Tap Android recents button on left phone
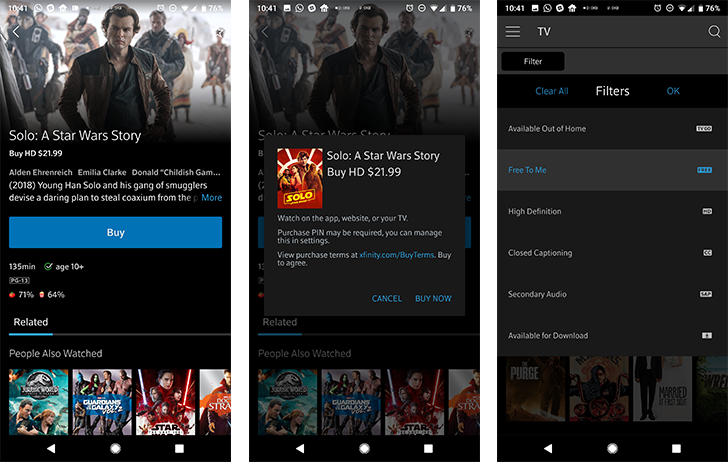728x462 pixels. [x=179, y=448]
